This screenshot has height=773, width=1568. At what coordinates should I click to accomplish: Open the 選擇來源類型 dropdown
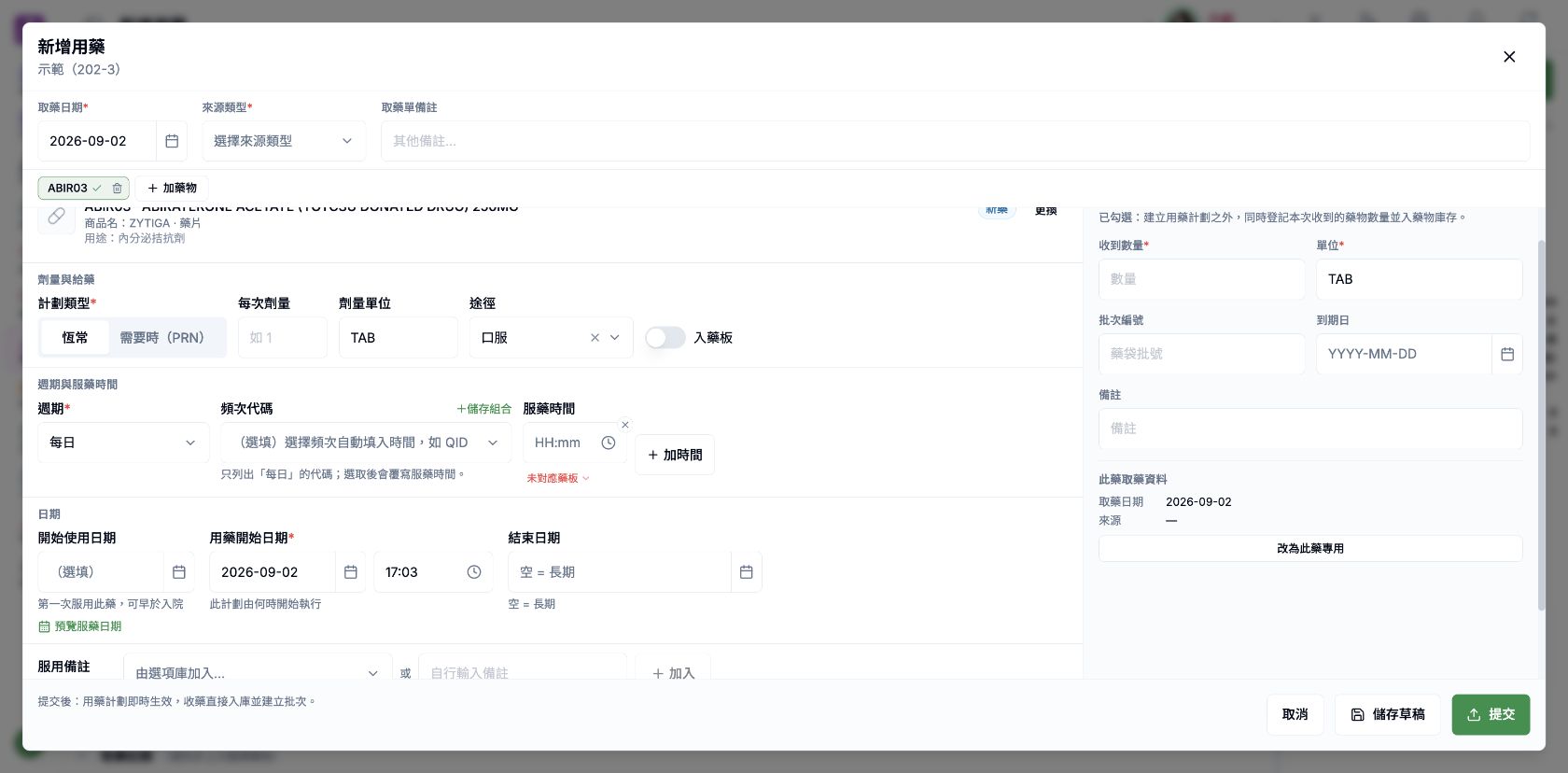[x=284, y=141]
